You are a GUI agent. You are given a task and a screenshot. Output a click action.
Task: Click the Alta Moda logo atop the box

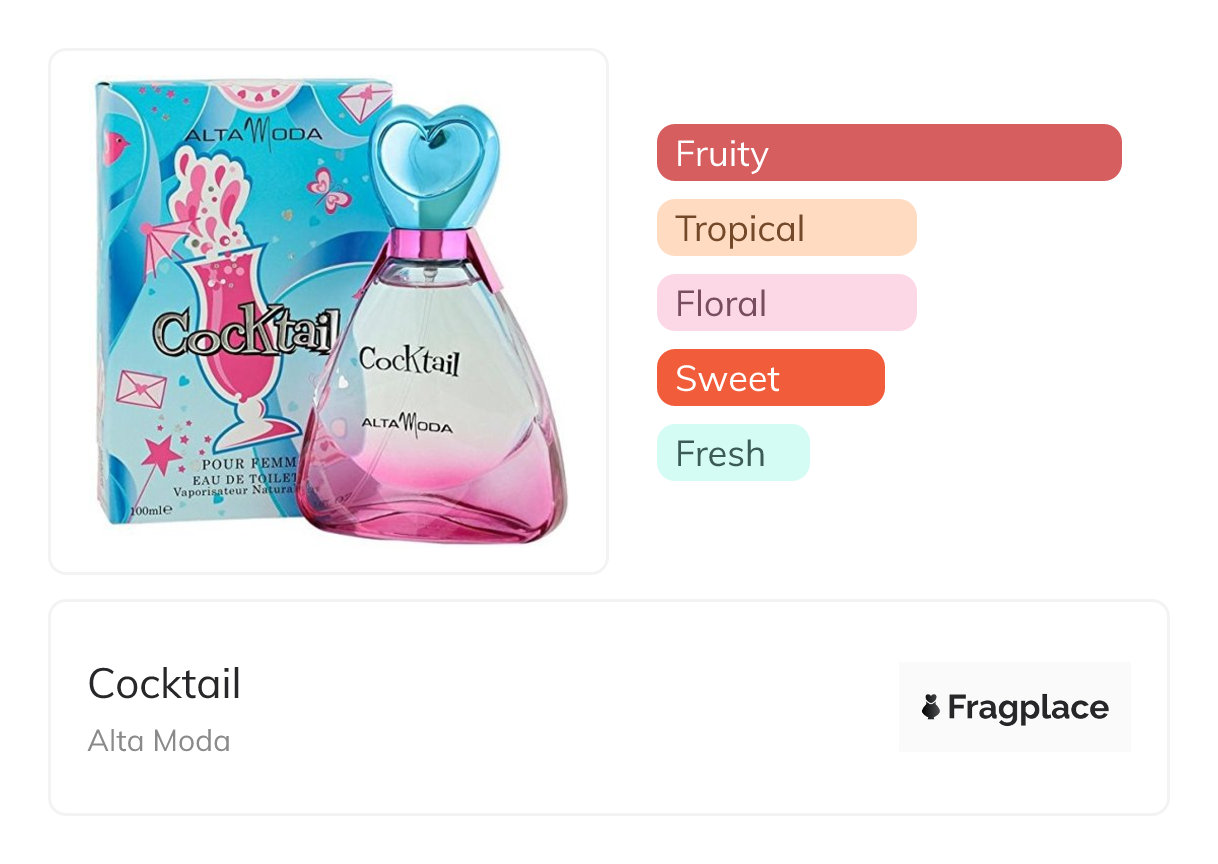tap(252, 133)
